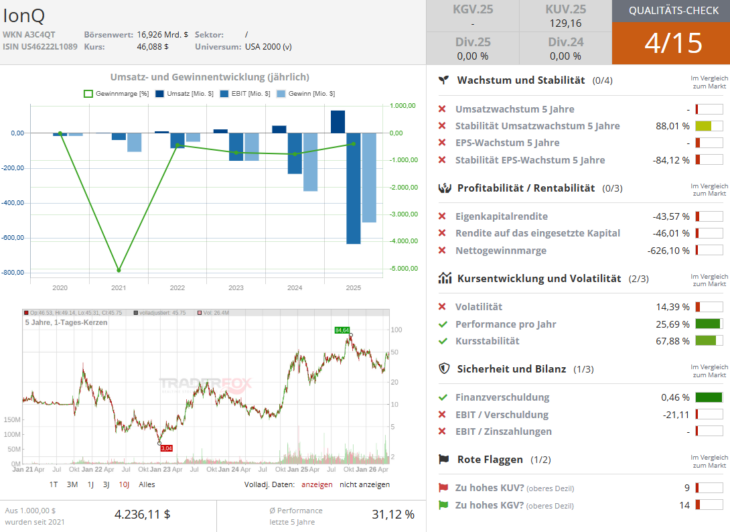Click the green 84,64 high marker on chart

(342, 330)
